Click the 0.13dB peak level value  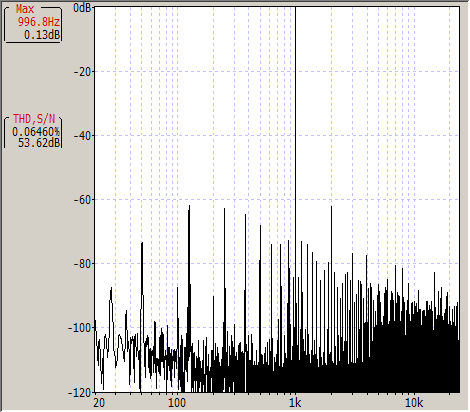point(42,35)
